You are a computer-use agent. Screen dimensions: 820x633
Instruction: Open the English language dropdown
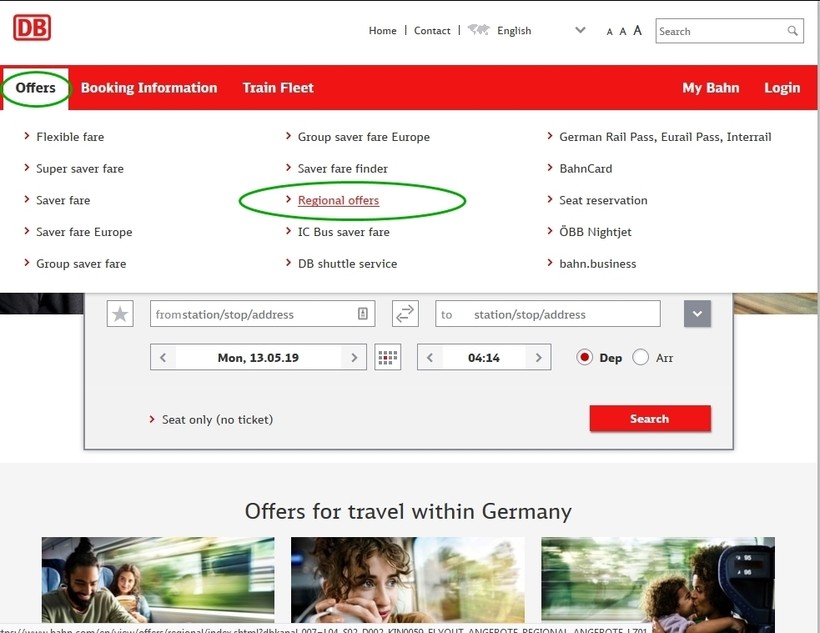pyautogui.click(x=580, y=30)
